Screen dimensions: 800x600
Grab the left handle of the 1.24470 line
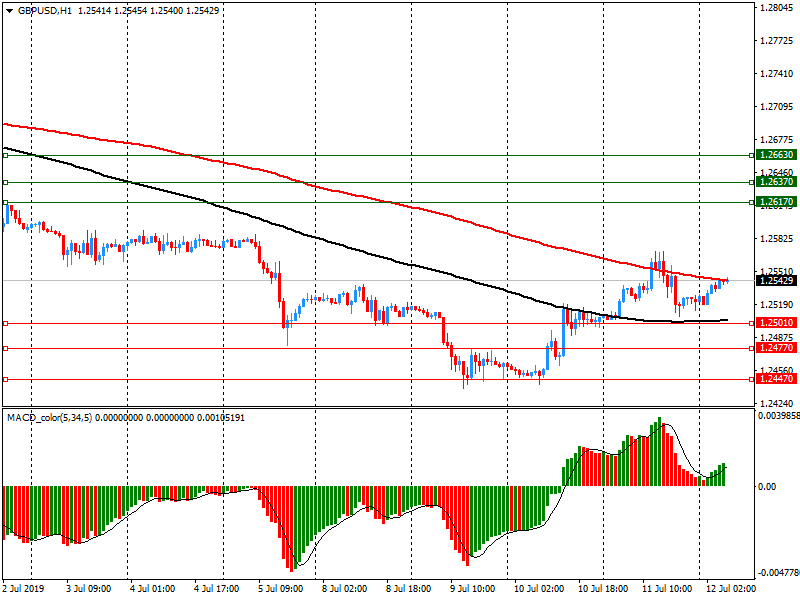point(6,380)
